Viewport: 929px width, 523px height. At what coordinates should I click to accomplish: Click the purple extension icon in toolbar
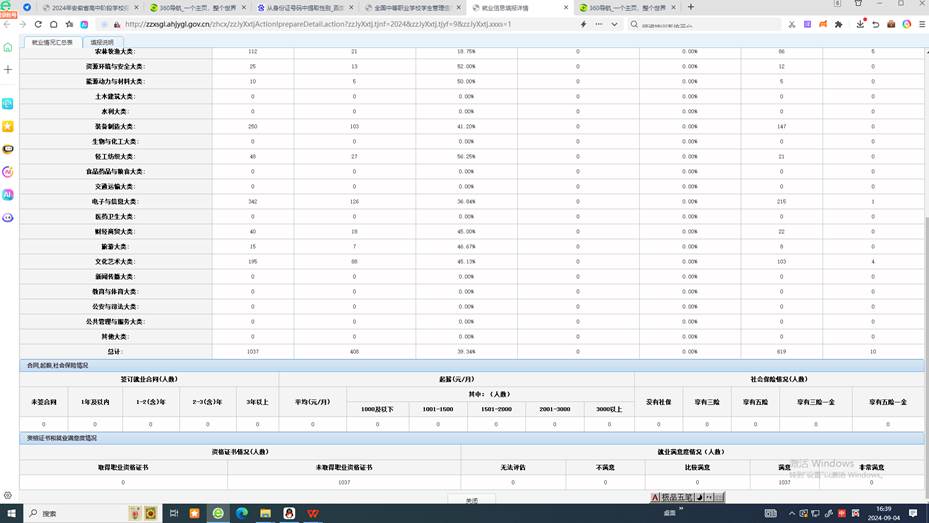807,24
